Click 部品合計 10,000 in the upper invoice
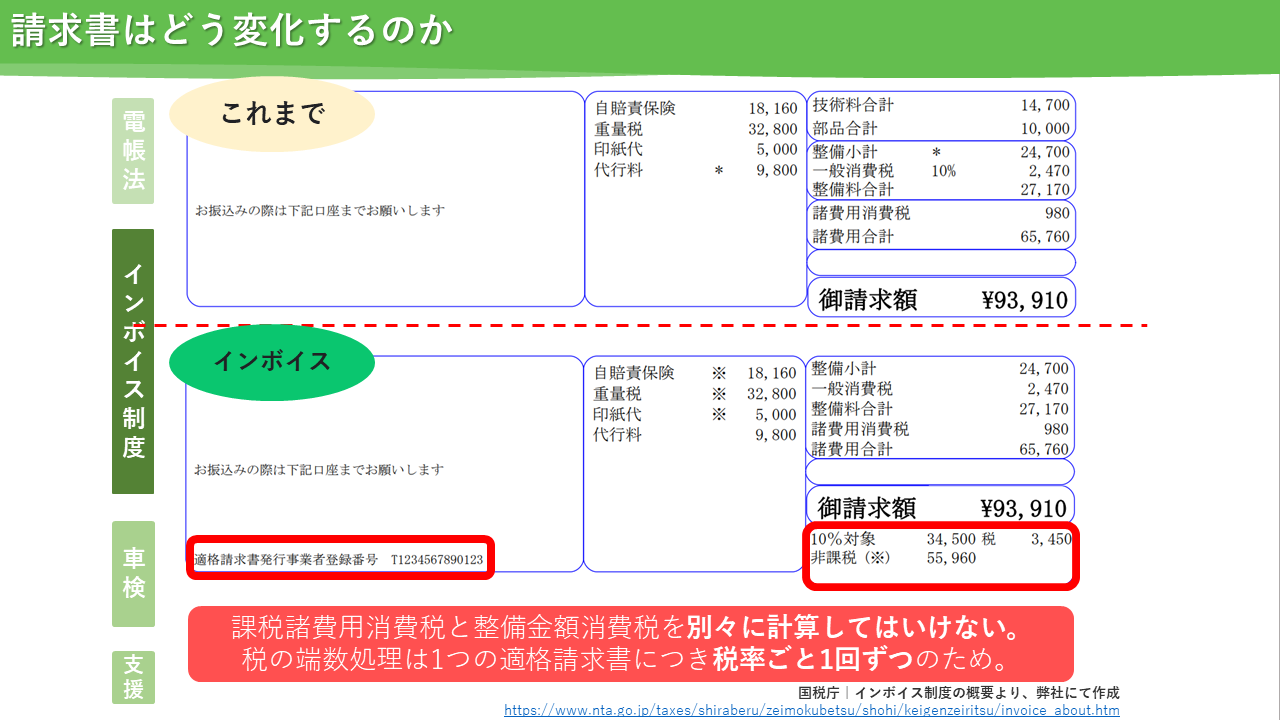The width and height of the screenshot is (1280, 720). point(941,128)
